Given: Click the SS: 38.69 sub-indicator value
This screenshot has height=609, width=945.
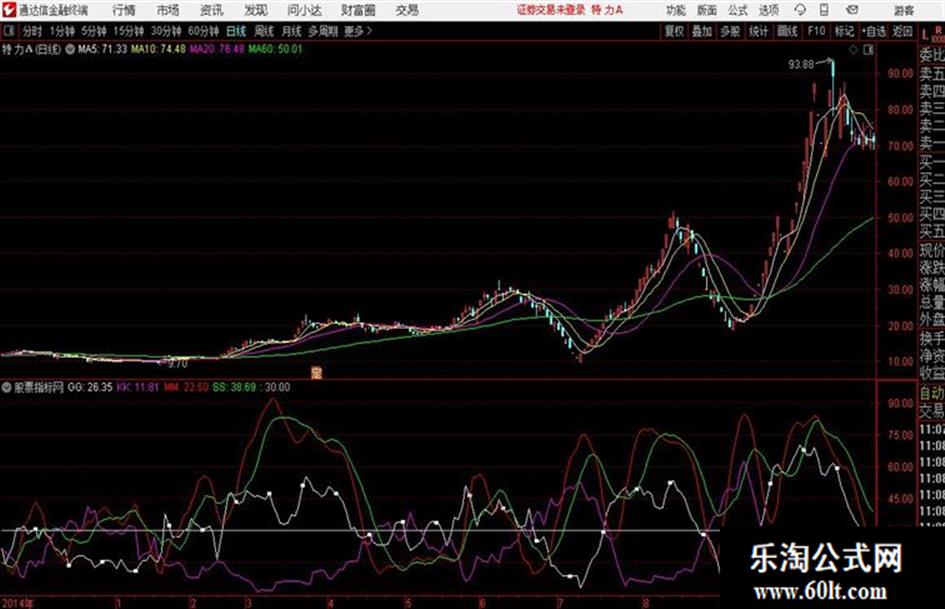Looking at the screenshot, I should (234, 387).
